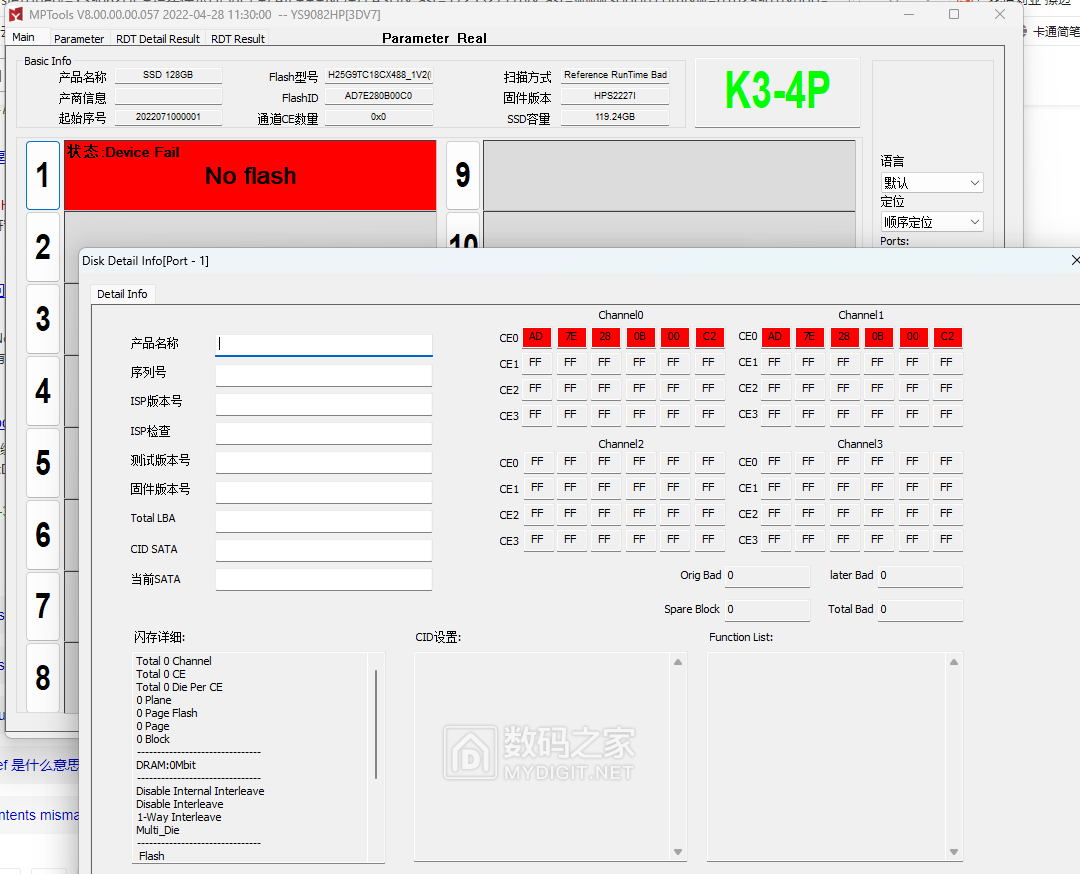The height and width of the screenshot is (874, 1080).
Task: Click the Total LBA text field
Action: coord(324,521)
